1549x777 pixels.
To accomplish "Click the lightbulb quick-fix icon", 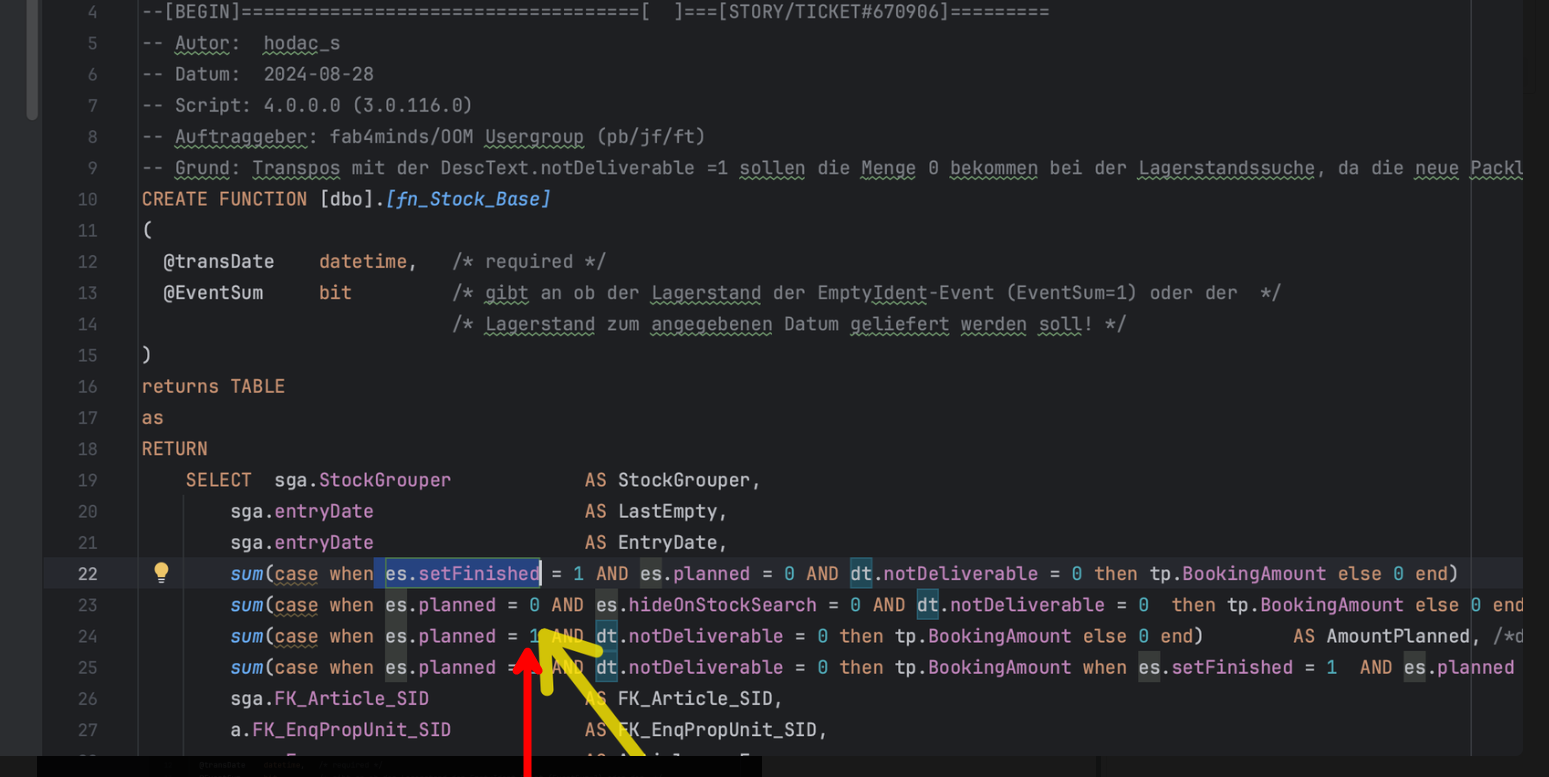I will pyautogui.click(x=161, y=572).
